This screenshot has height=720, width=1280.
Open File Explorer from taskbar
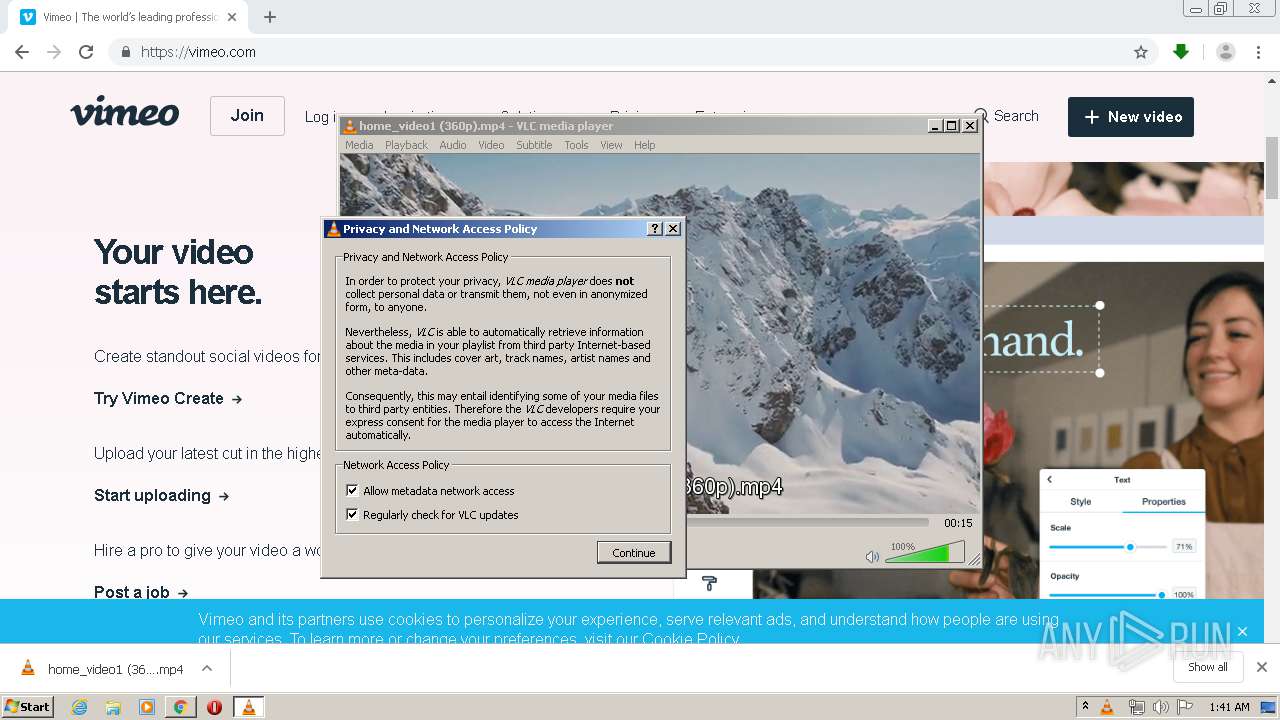point(113,707)
